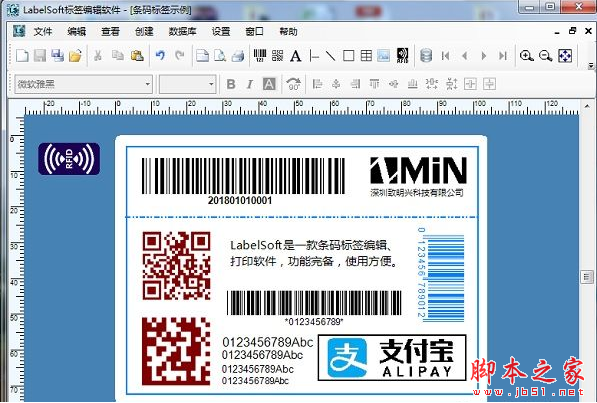Select the QR code tool

[x=278, y=56]
